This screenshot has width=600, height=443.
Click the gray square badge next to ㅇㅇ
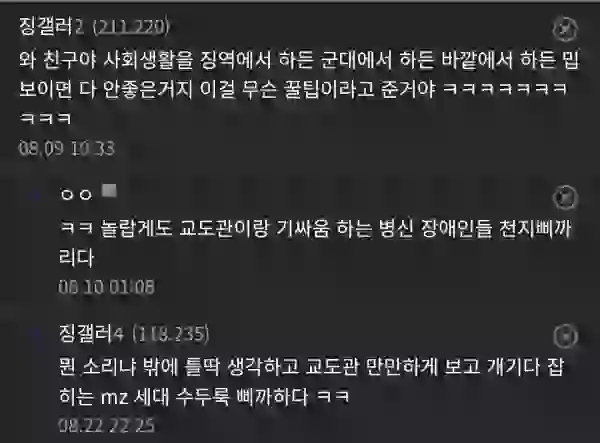click(x=109, y=191)
